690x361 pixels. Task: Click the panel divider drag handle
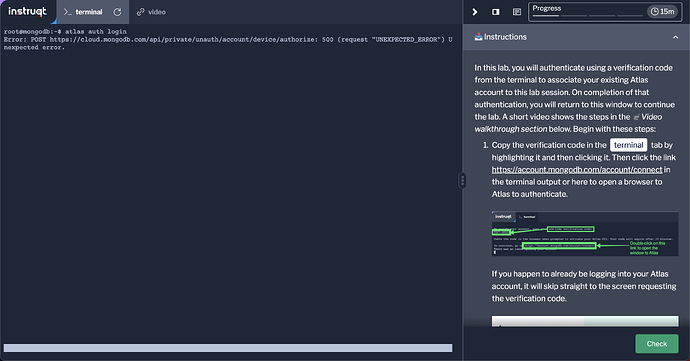pyautogui.click(x=462, y=180)
